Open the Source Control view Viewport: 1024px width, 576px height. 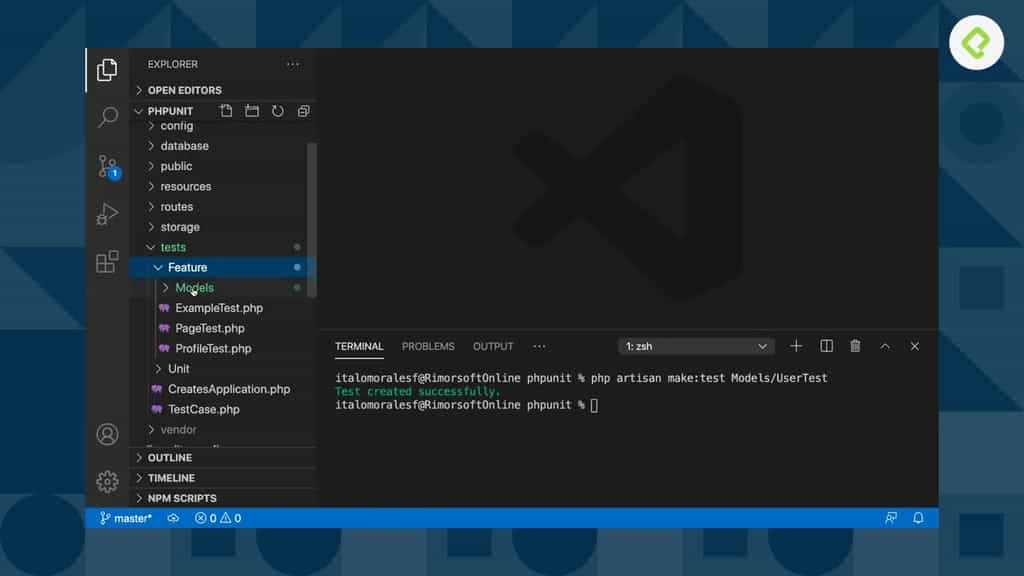pos(107,168)
